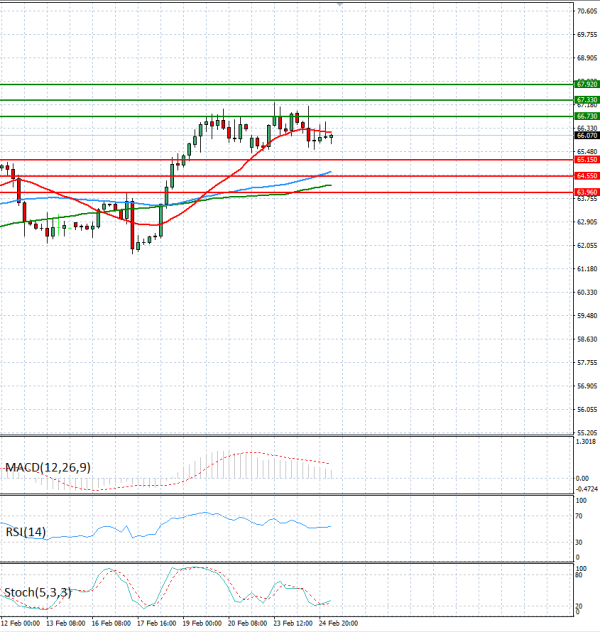Image resolution: width=600 pixels, height=632 pixels.
Task: Click the 65.150 red support label
Action: 587,159
